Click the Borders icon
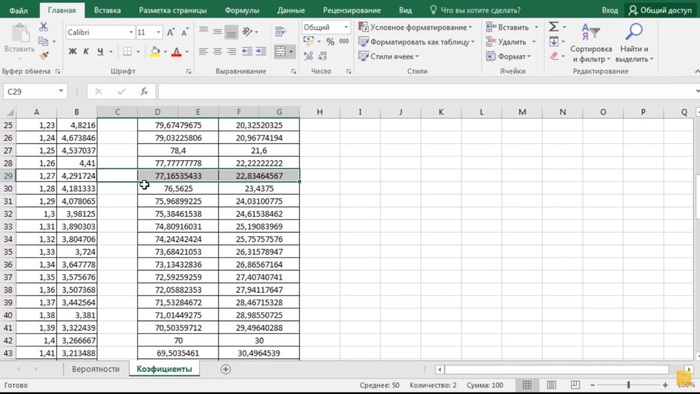This screenshot has width=700, height=394. (128, 52)
